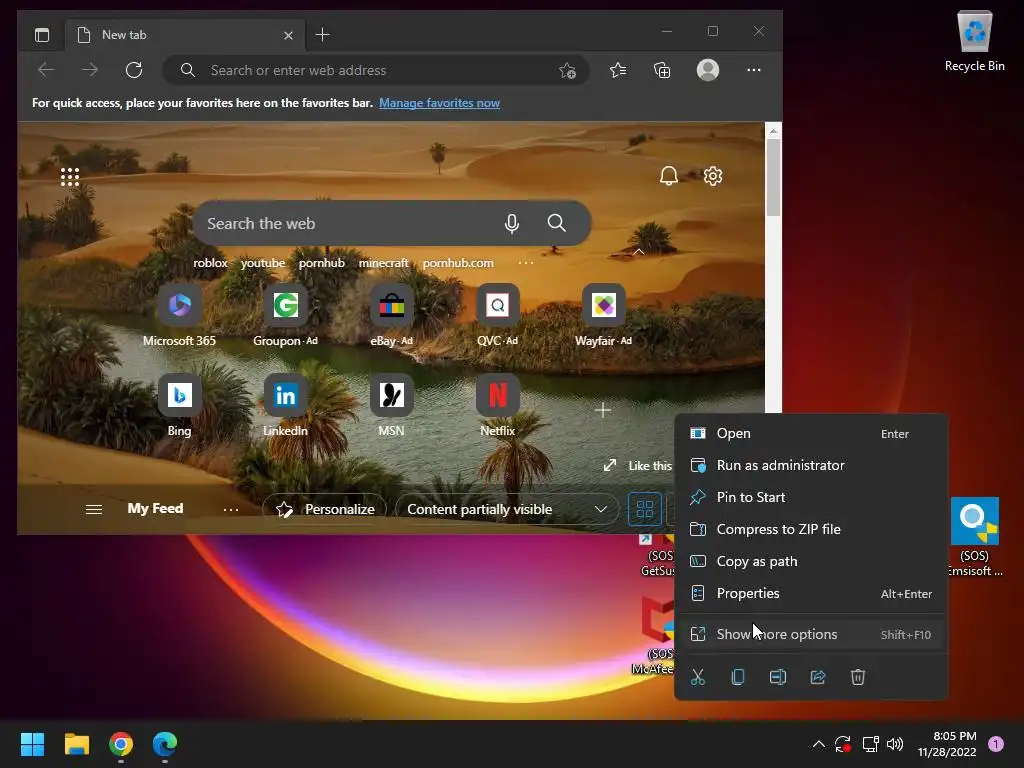Open the profile avatar icon
The image size is (1024, 768).
[708, 70]
